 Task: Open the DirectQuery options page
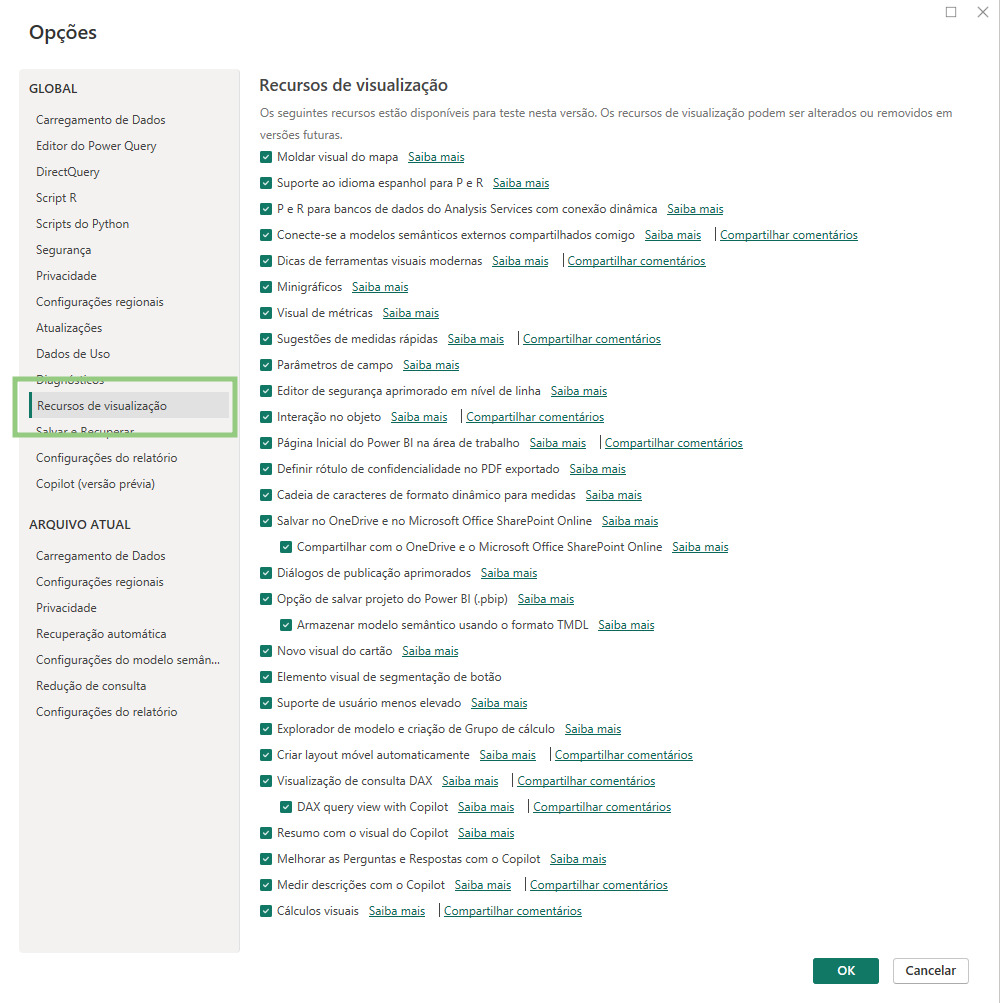click(x=68, y=171)
